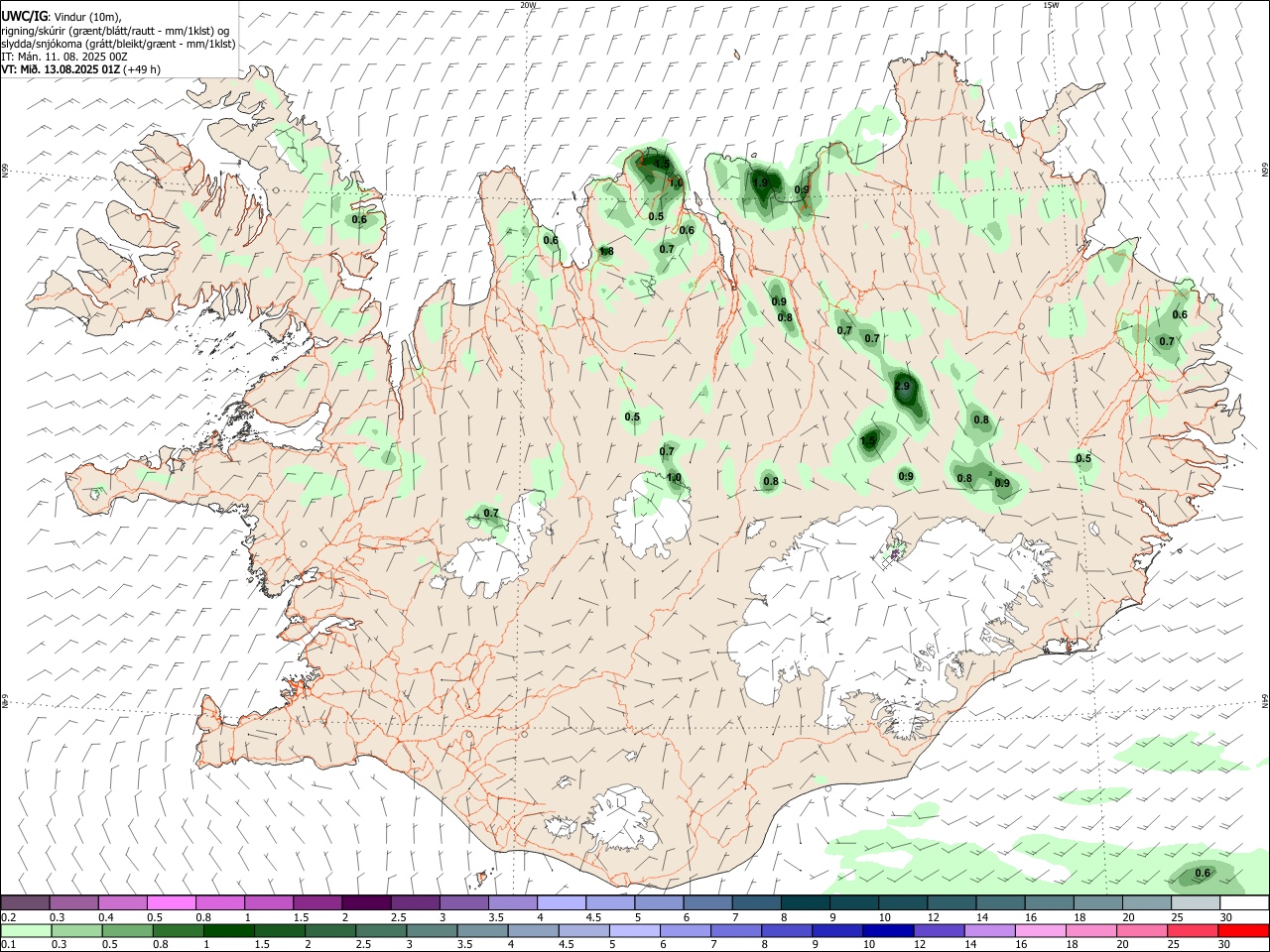Select the white swatch above the upper 30 label
Image resolution: width=1270 pixels, height=952 pixels.
pyautogui.click(x=1243, y=902)
